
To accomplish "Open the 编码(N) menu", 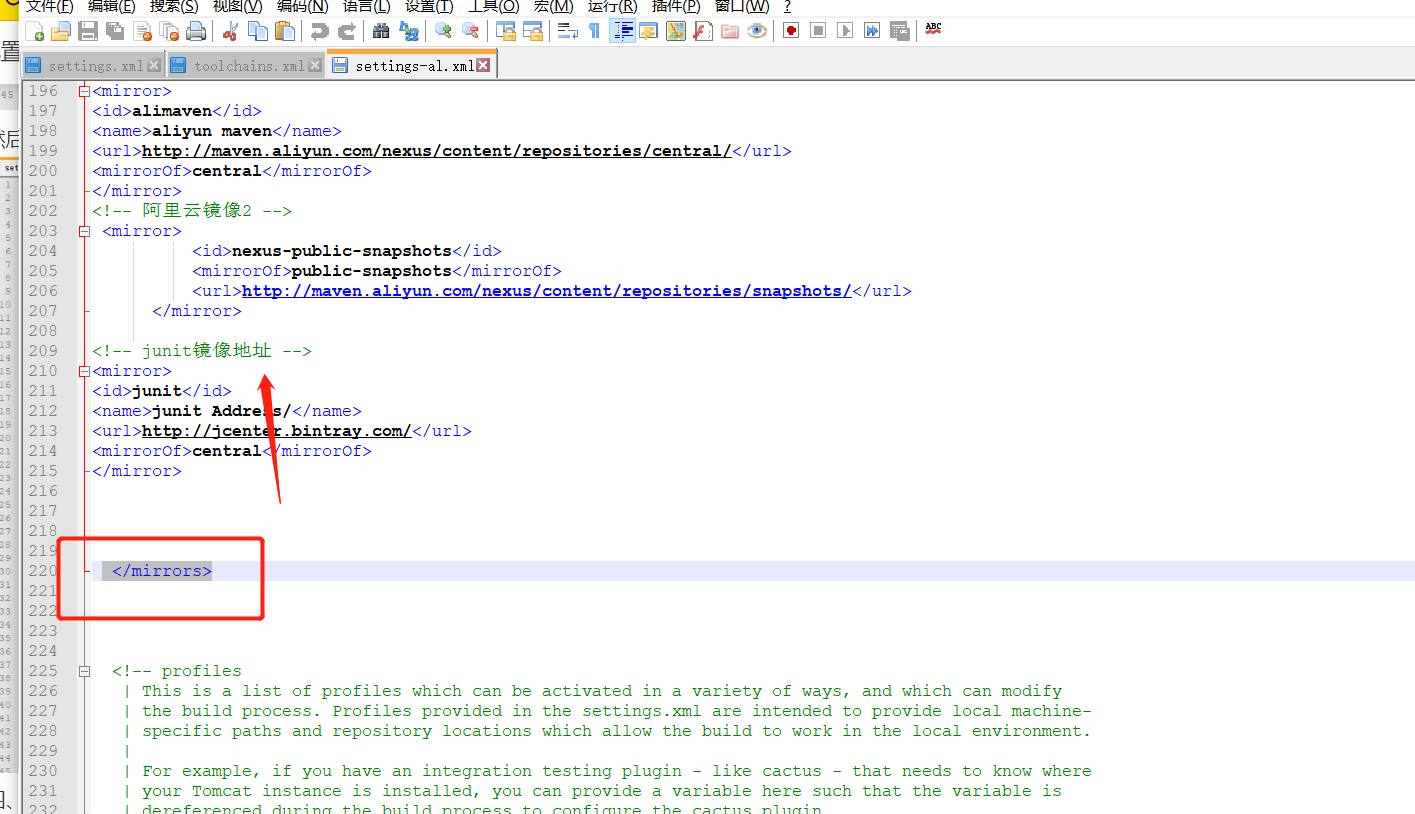I will click(302, 6).
